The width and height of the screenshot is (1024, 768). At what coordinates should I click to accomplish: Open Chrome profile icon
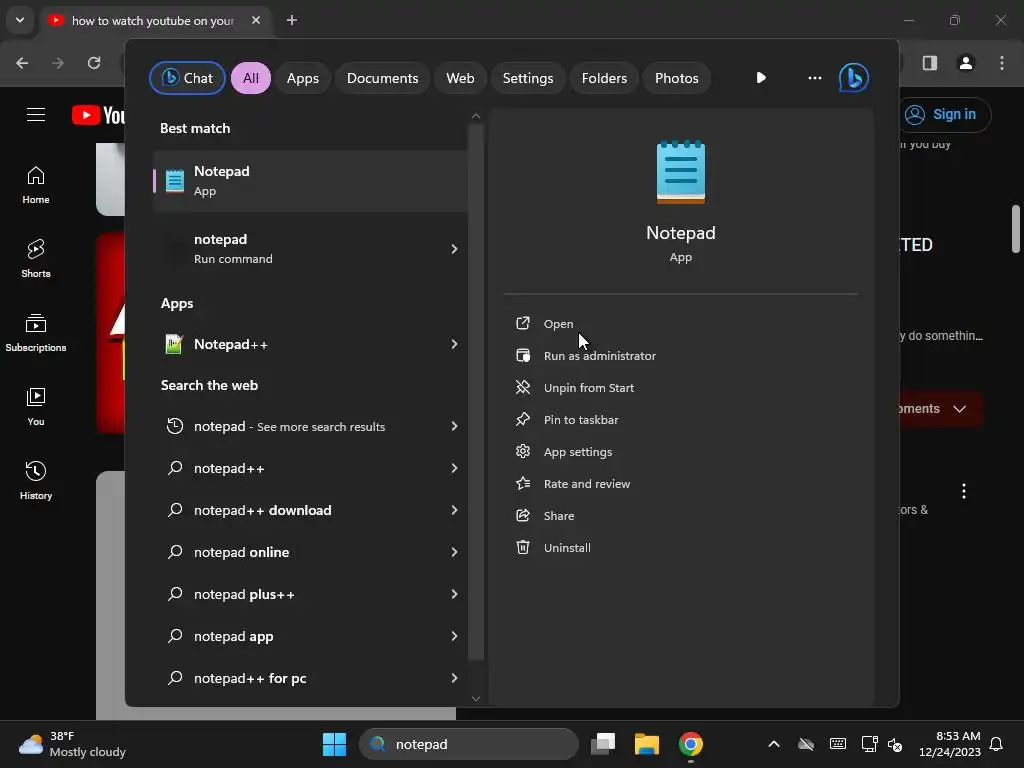point(966,63)
